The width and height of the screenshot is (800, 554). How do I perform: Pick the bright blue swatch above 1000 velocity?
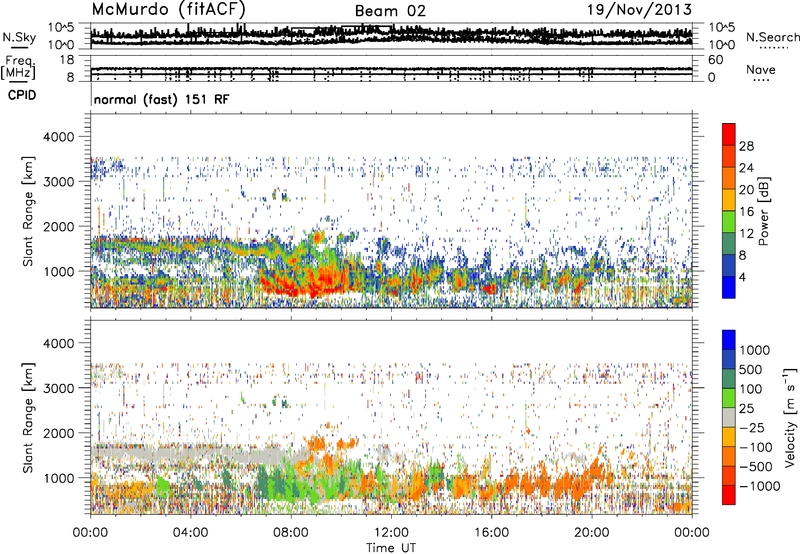coord(729,340)
